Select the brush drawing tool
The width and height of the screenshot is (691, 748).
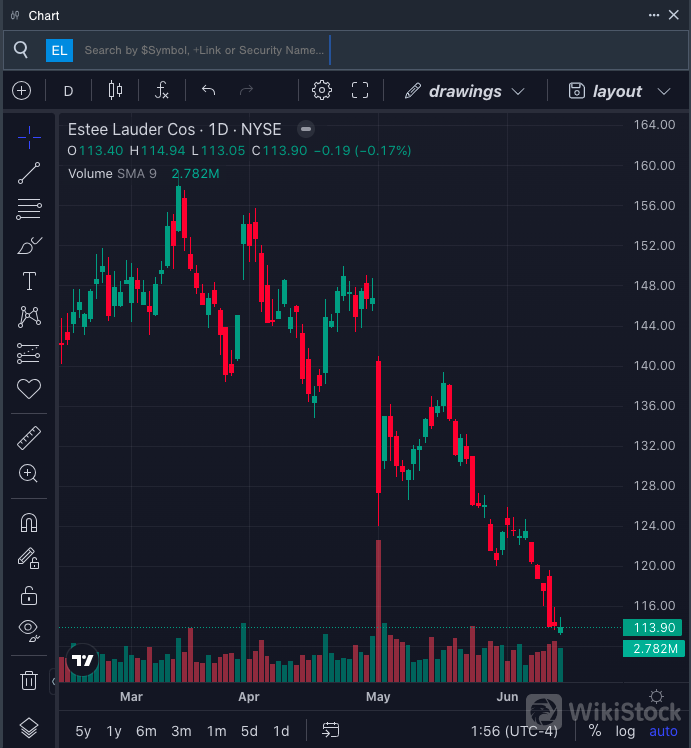(x=29, y=245)
